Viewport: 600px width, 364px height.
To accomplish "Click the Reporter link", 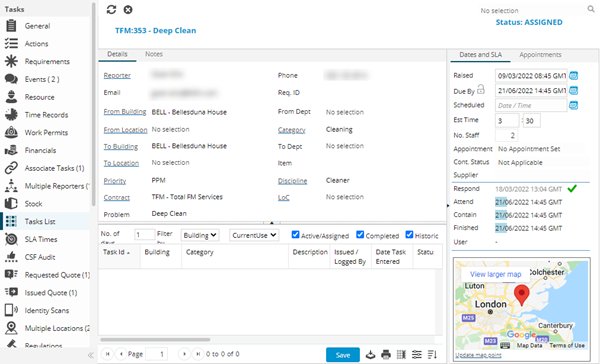I will (x=117, y=75).
